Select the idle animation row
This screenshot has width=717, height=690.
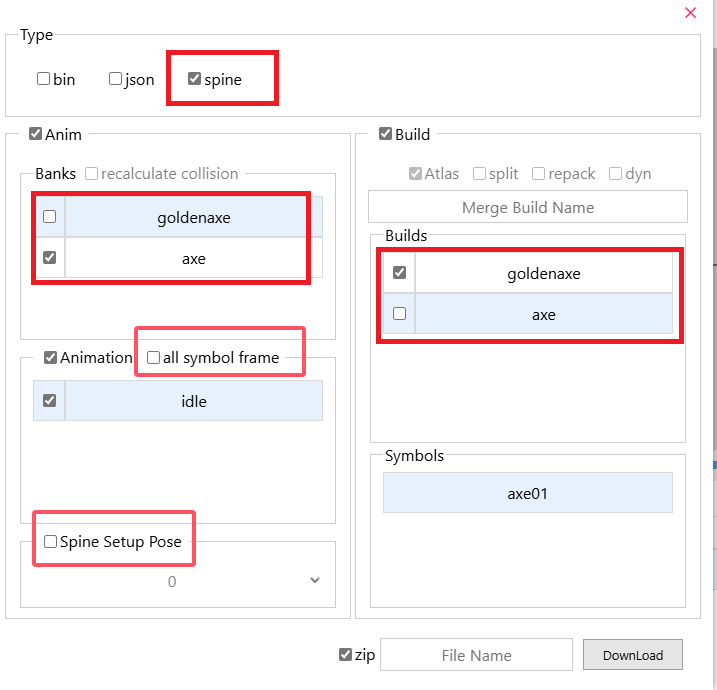pos(194,401)
